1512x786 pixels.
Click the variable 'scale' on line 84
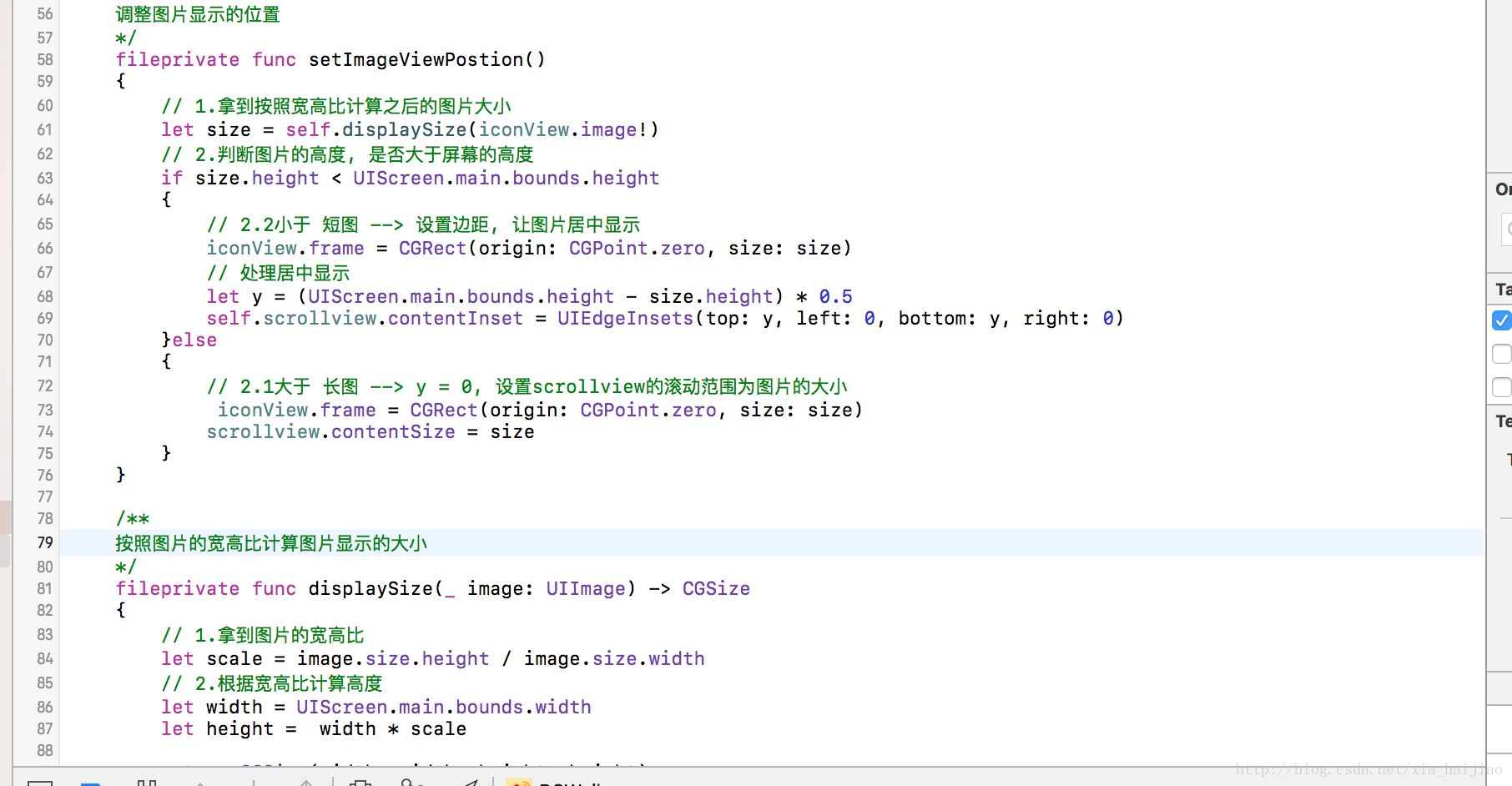(234, 658)
